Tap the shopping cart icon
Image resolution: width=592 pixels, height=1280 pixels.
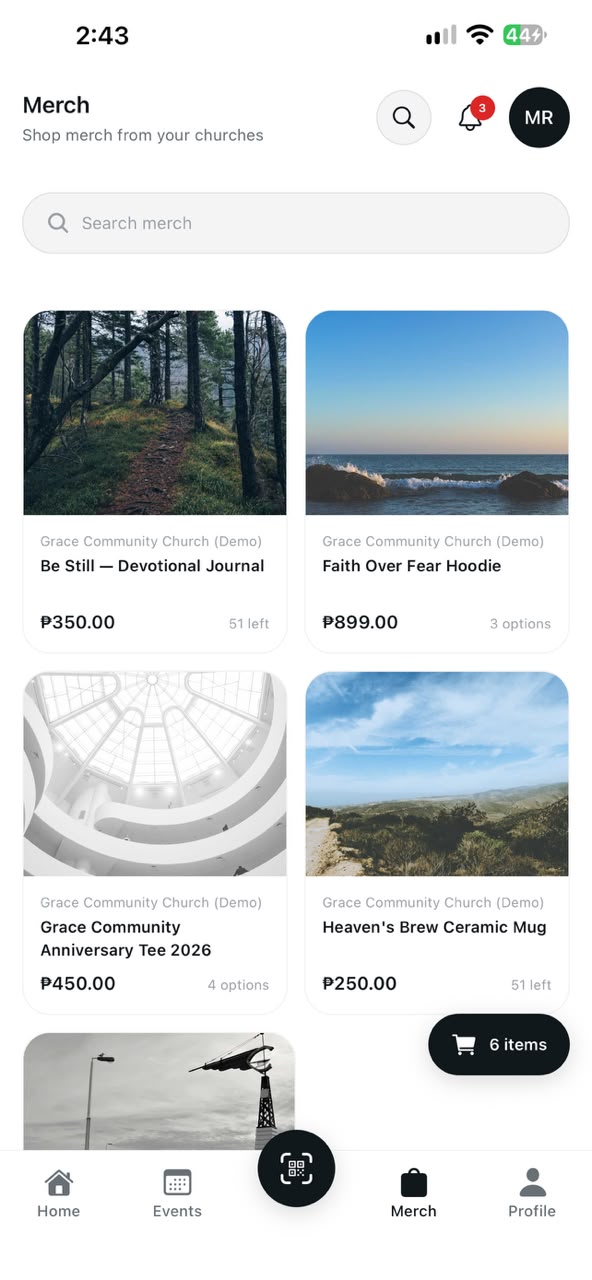(465, 1045)
